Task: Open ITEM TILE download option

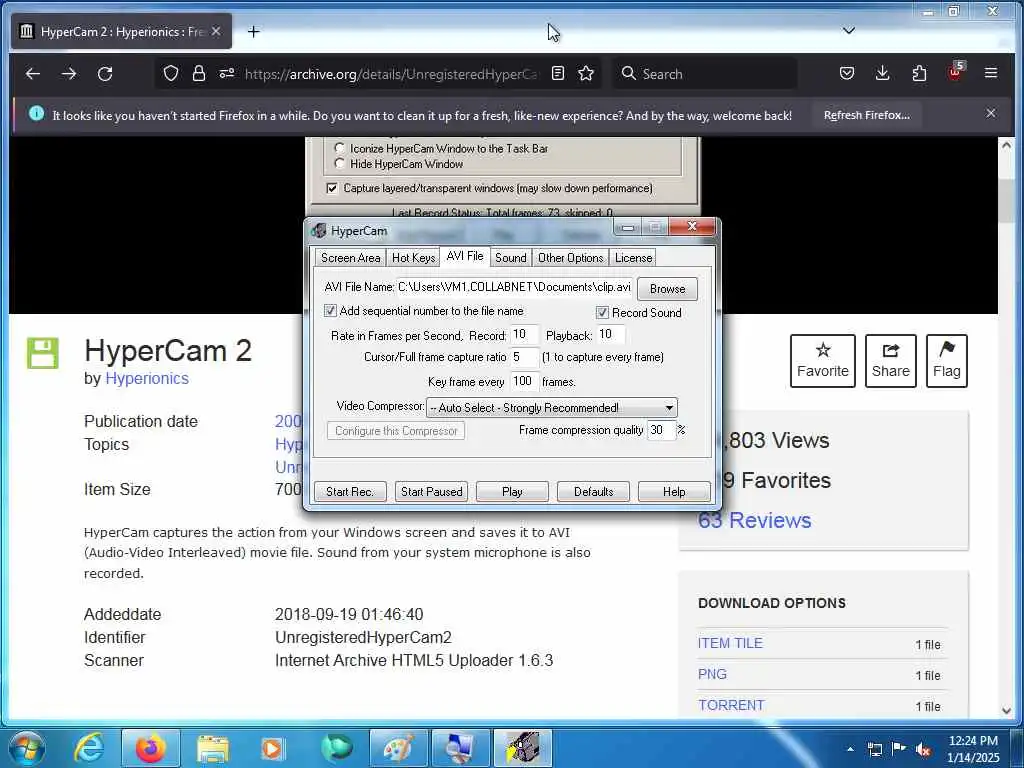Action: 730,643
